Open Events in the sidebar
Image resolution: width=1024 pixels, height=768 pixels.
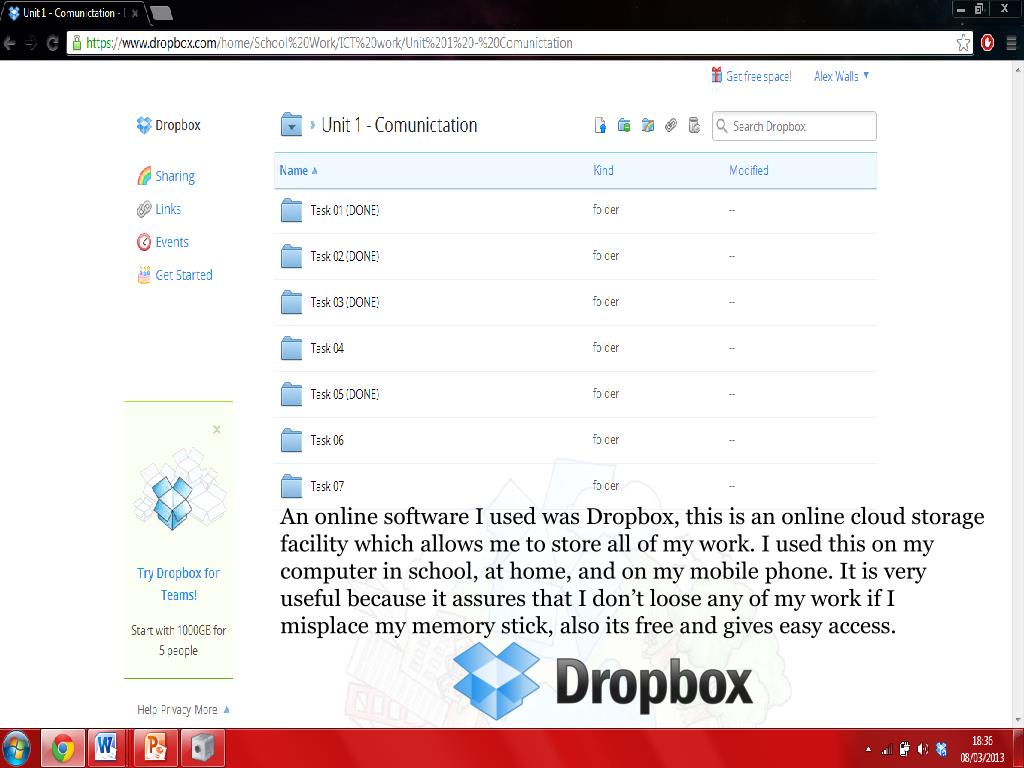click(163, 242)
